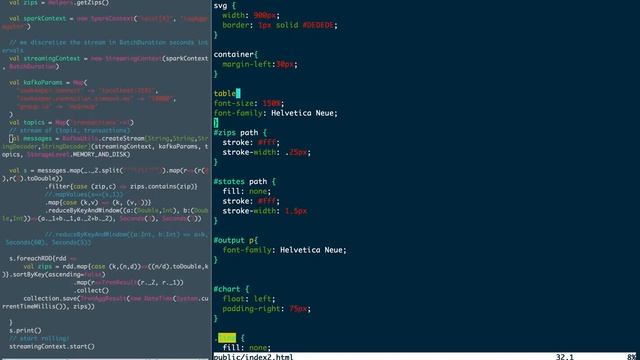Click the 'val kafkaParams' line in left pane

[x=48, y=83]
